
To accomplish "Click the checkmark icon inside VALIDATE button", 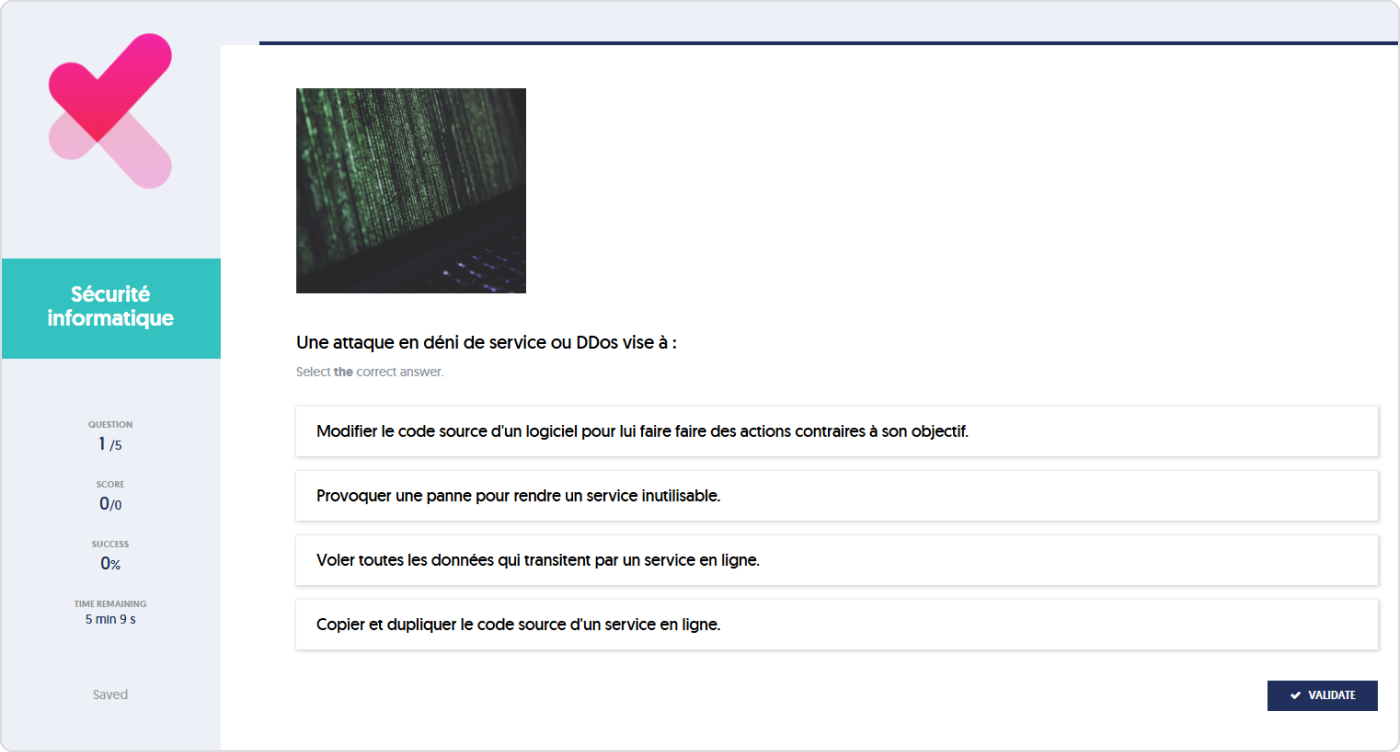I will point(1295,695).
